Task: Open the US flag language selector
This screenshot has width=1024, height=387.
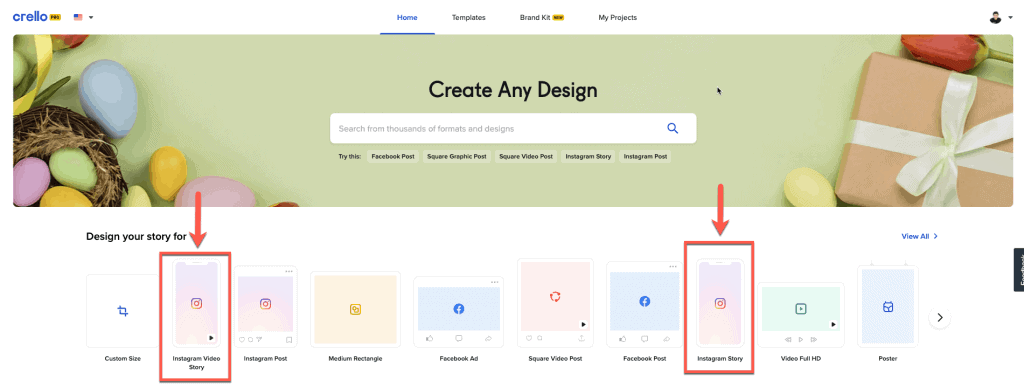Action: click(83, 17)
